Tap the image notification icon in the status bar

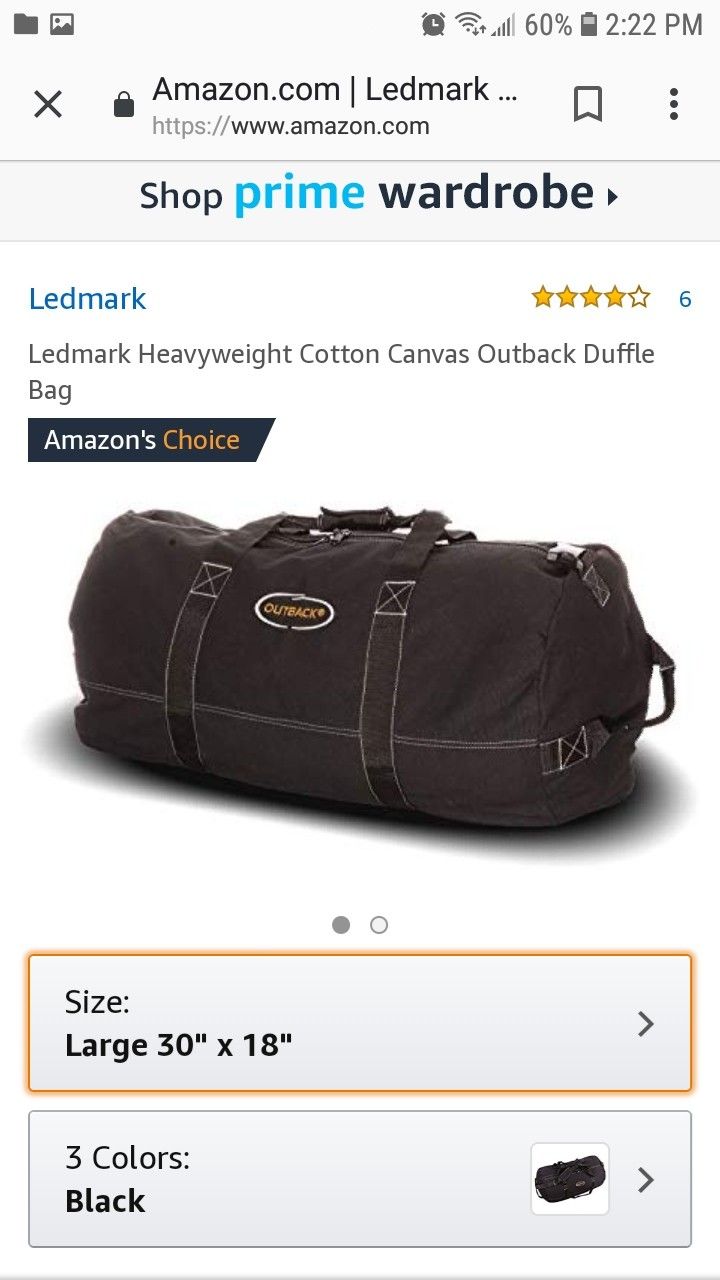pyautogui.click(x=62, y=24)
